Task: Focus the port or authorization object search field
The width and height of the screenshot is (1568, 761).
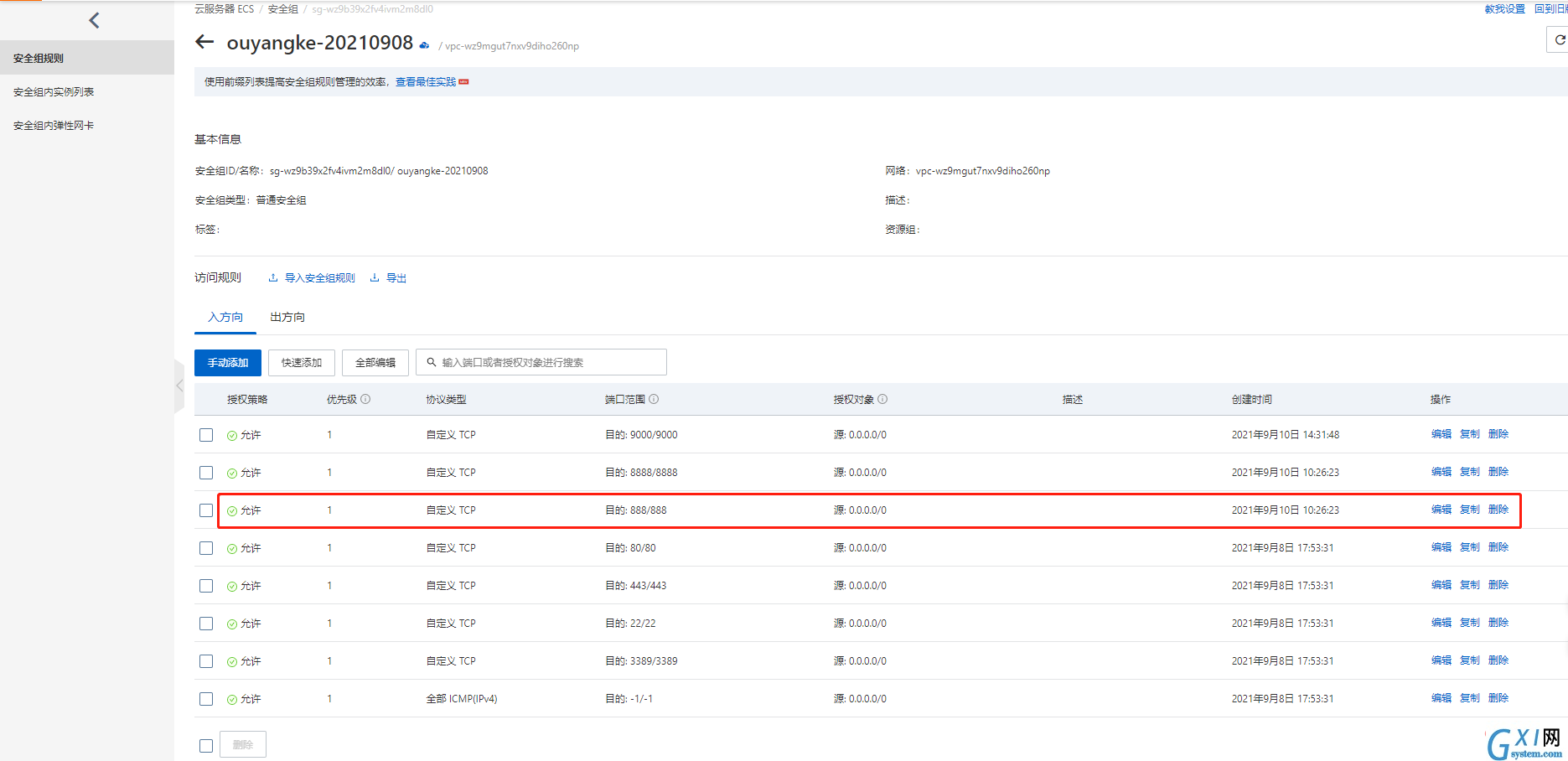Action: tap(541, 363)
